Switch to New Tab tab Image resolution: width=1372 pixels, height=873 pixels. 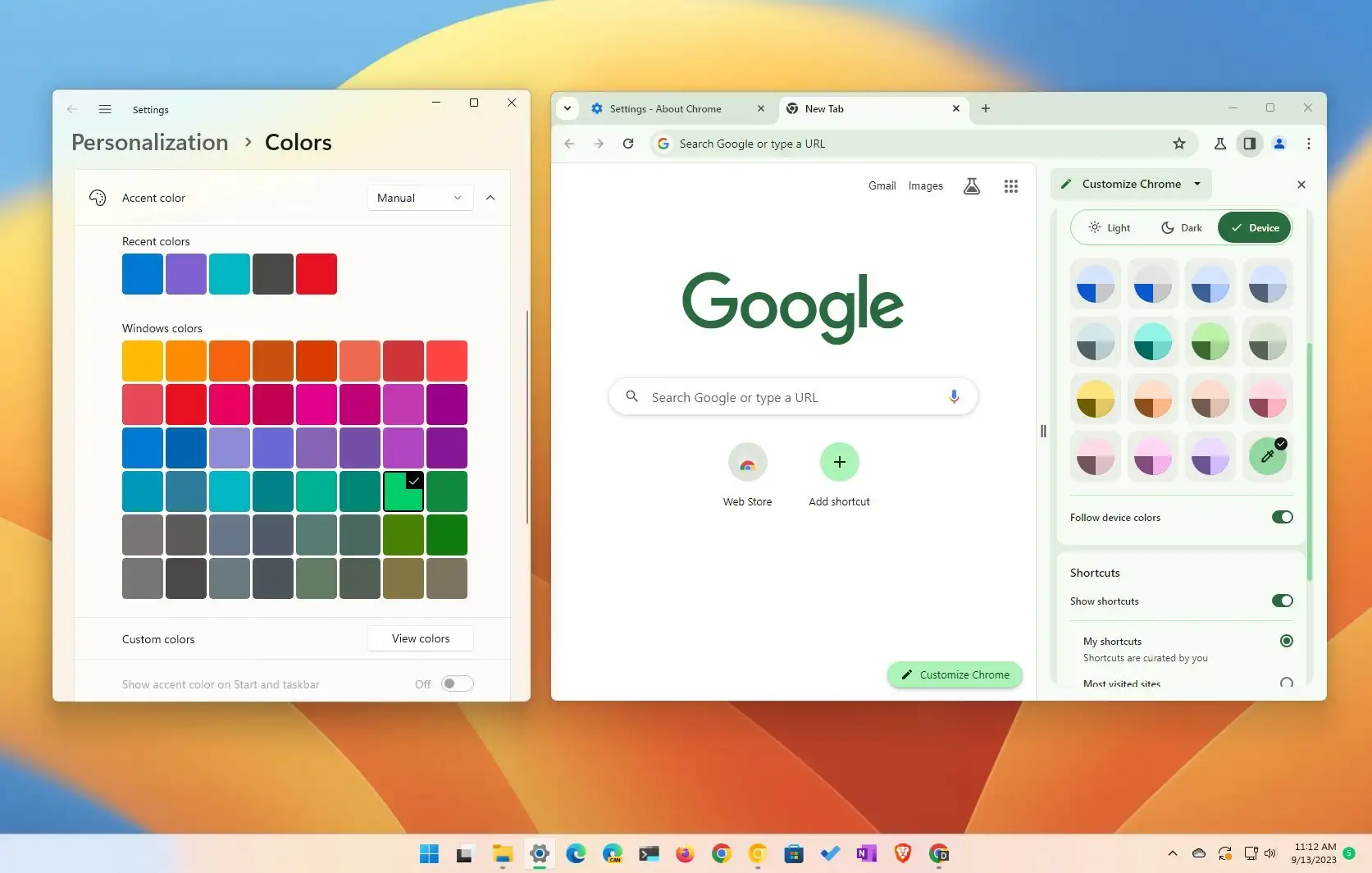click(873, 108)
